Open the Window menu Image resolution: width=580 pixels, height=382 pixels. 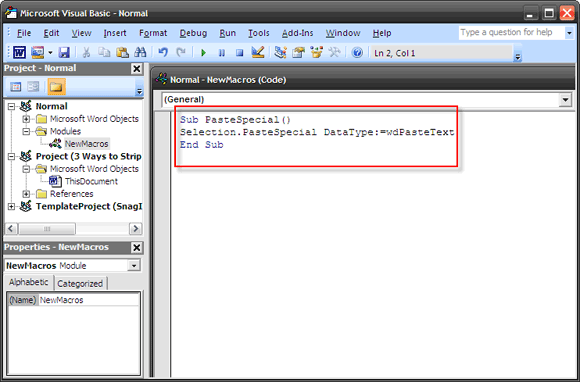point(343,33)
